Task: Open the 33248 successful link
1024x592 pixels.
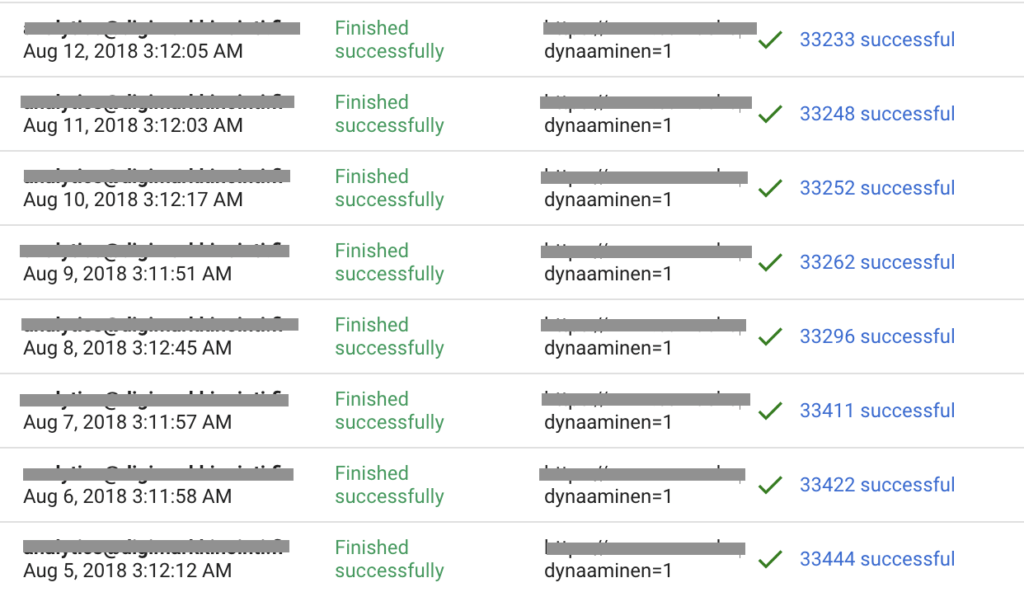Action: [x=877, y=114]
